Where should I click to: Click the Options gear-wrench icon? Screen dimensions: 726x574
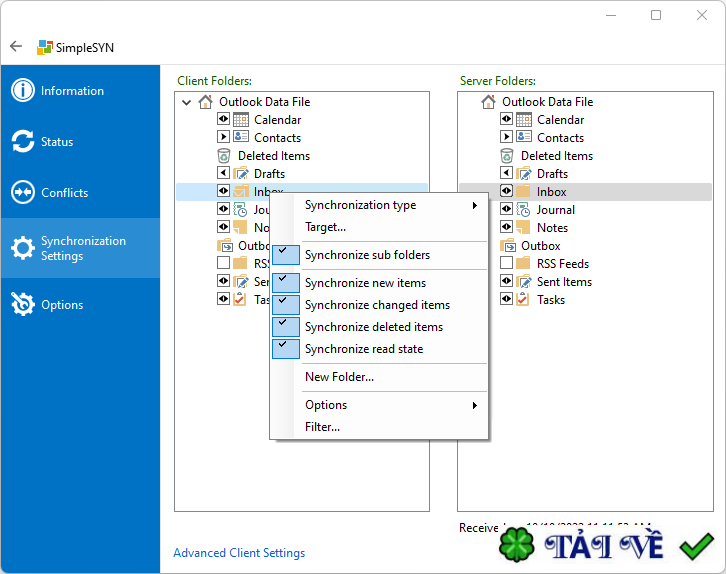tap(23, 304)
